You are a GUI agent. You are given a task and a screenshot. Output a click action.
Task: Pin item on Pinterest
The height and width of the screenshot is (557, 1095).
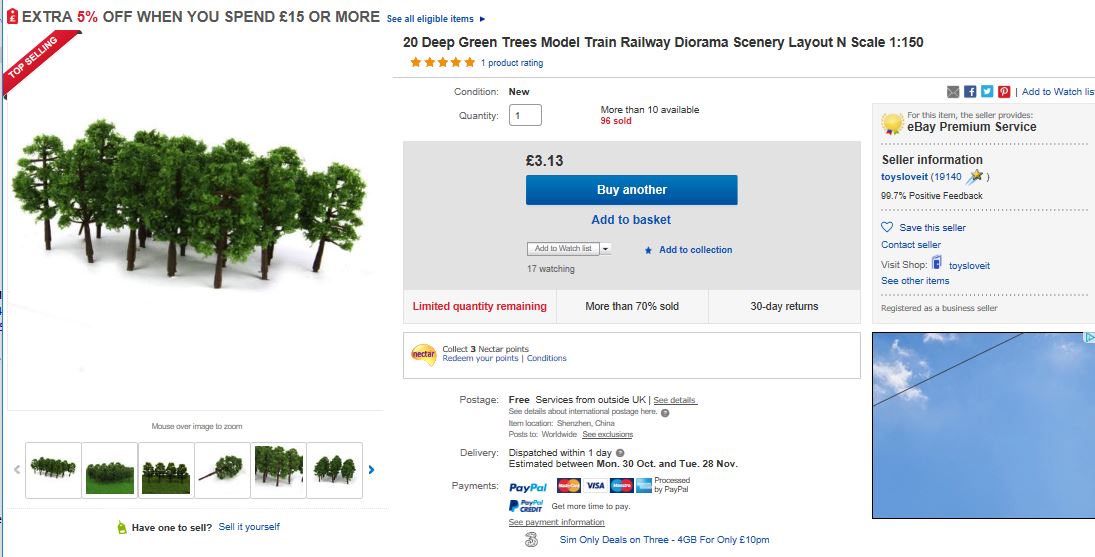pos(1004,92)
